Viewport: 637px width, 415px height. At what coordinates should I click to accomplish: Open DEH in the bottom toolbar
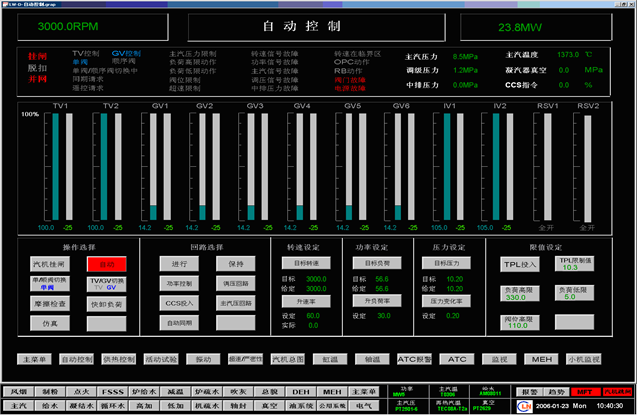pos(301,392)
